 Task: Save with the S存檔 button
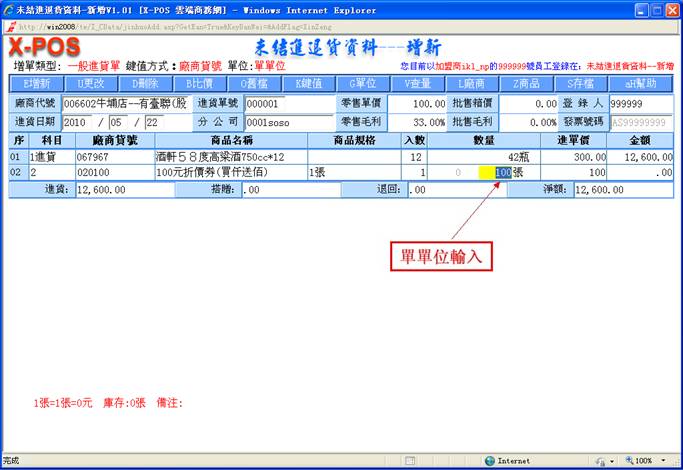tap(579, 84)
